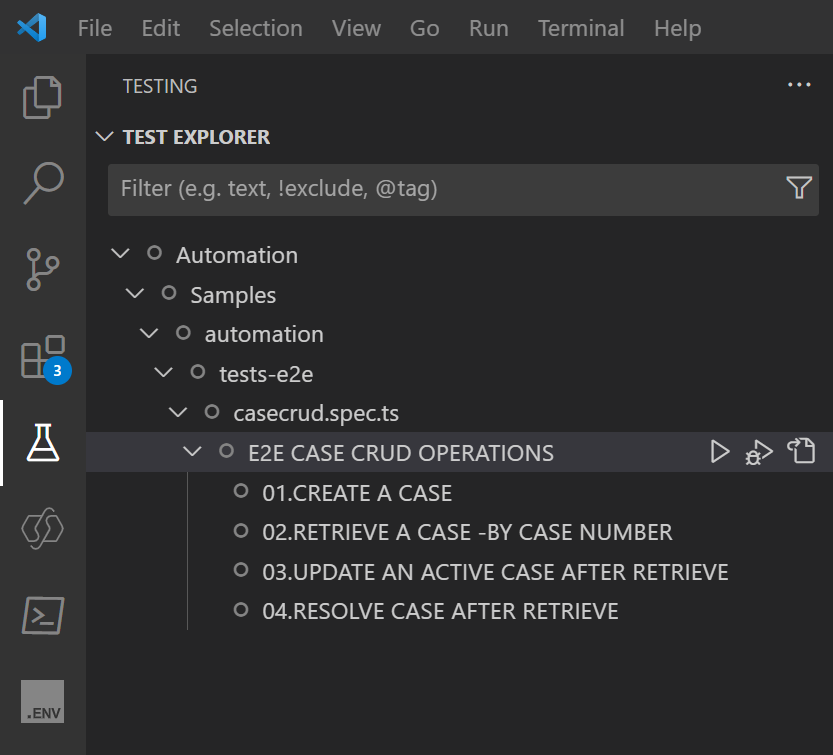833x755 pixels.
Task: Click the VS Code logo icon
Action: 32,28
